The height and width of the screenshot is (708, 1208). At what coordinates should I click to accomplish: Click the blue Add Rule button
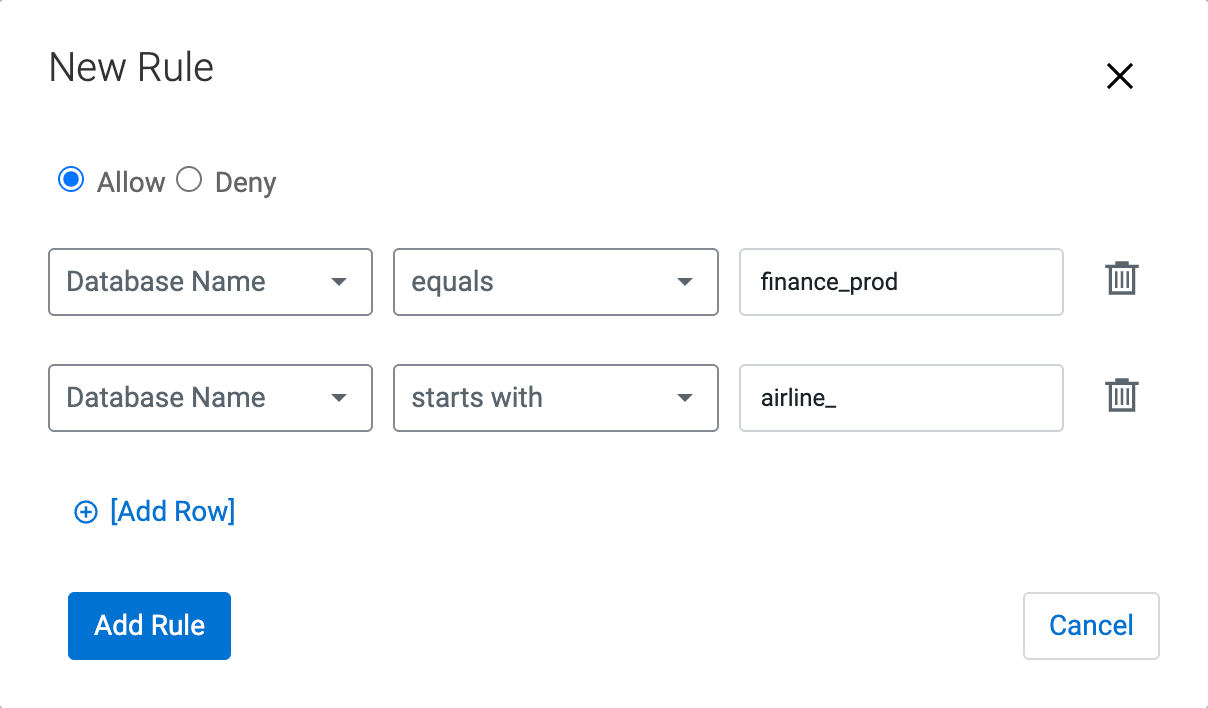(149, 626)
